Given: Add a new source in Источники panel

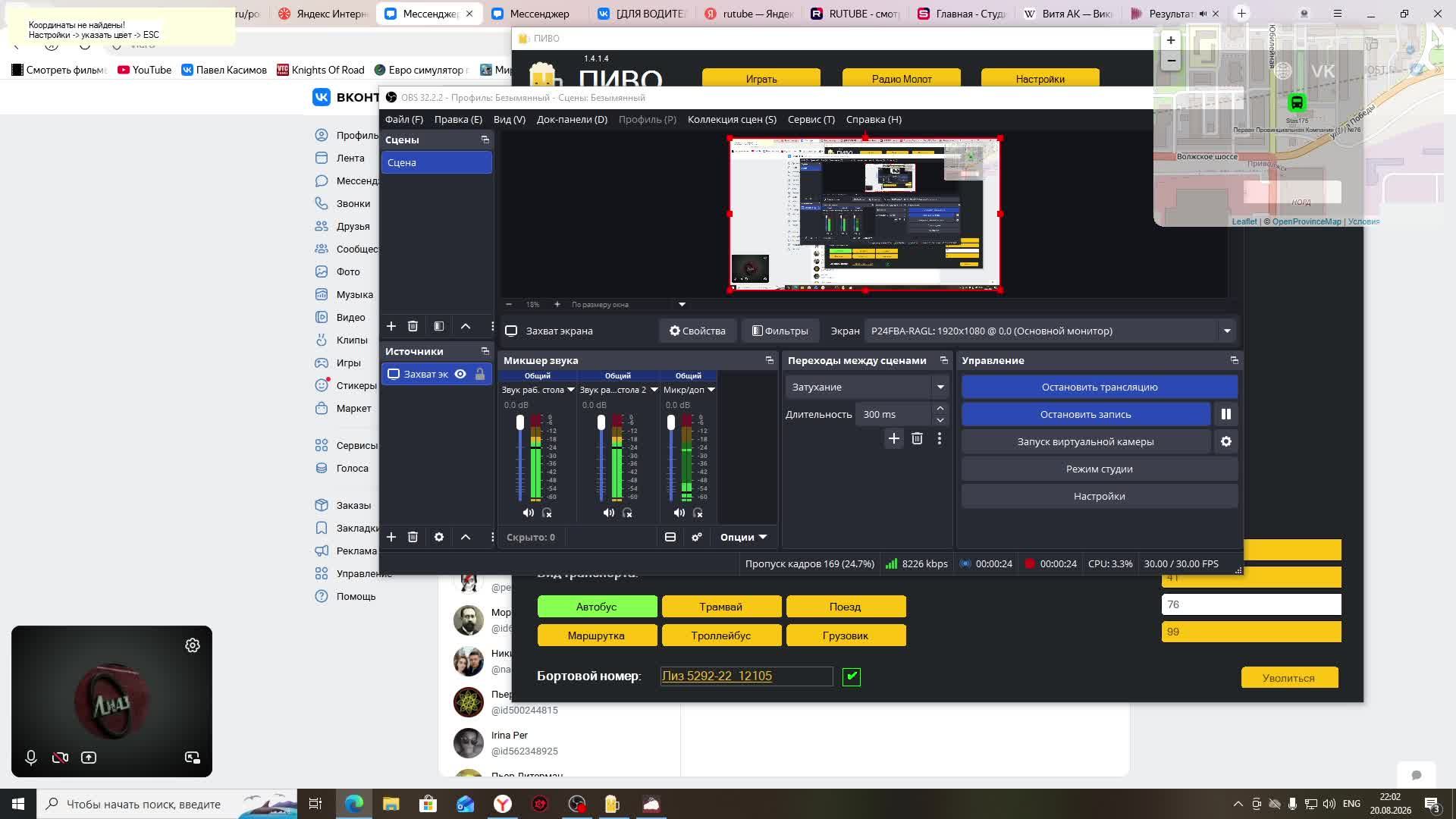Looking at the screenshot, I should tap(391, 537).
